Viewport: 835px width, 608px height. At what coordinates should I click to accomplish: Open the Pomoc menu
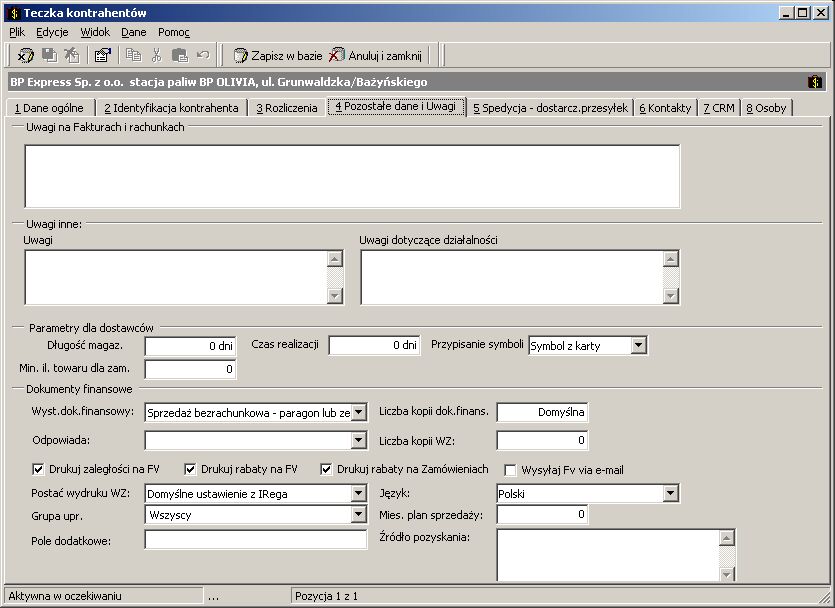(174, 32)
